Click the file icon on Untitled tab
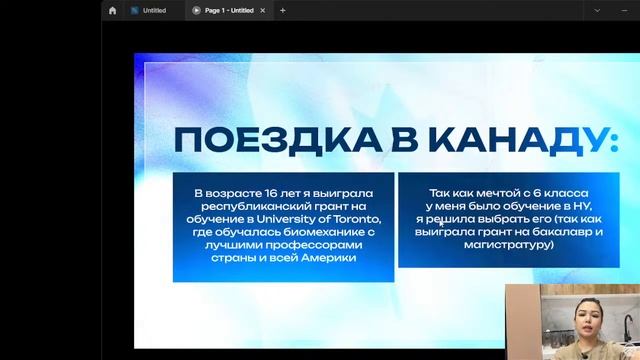 coord(134,11)
